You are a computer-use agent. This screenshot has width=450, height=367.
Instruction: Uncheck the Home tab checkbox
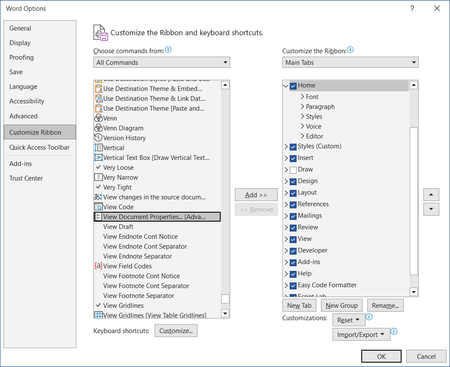click(293, 86)
